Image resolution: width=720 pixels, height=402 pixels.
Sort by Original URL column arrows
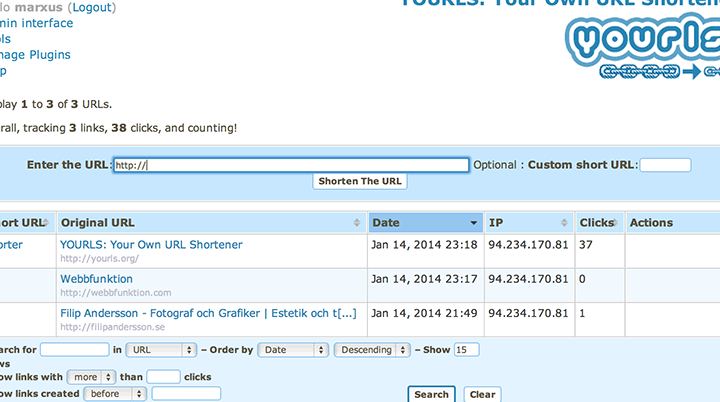click(x=357, y=223)
